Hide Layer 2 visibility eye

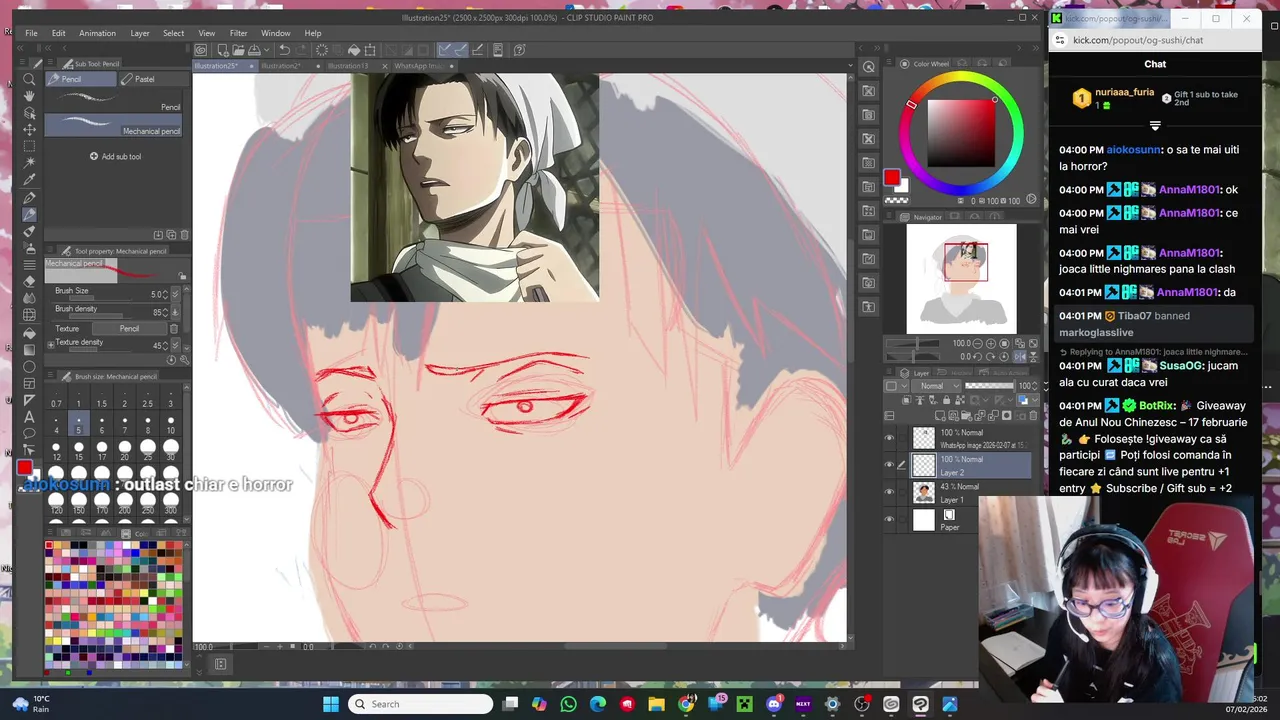[x=889, y=464]
